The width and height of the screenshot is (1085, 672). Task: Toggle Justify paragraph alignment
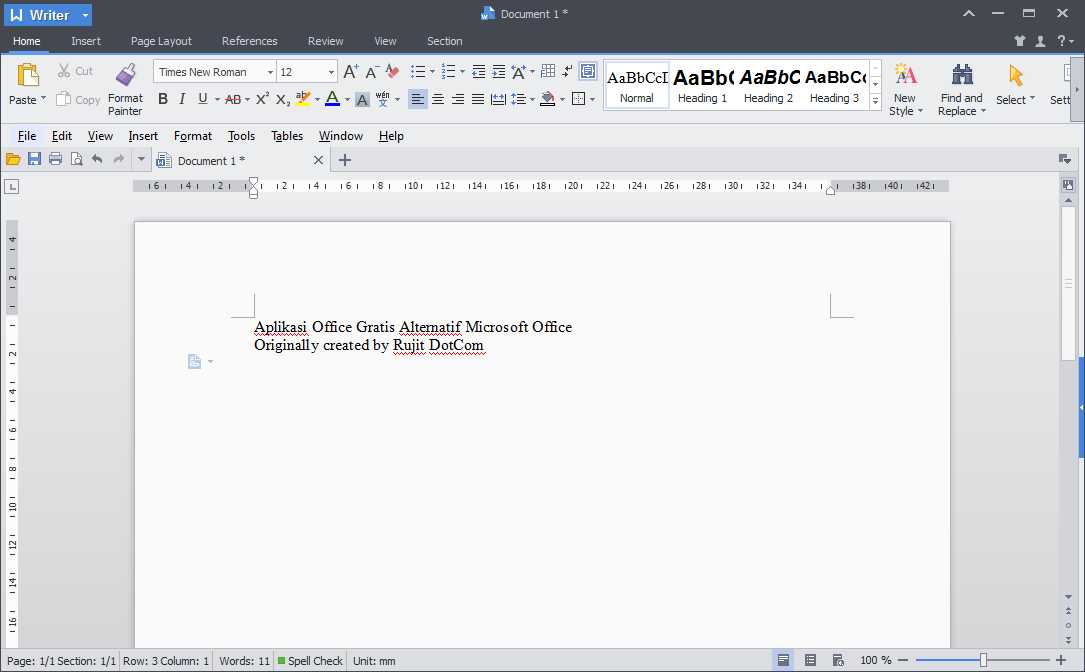[x=477, y=100]
